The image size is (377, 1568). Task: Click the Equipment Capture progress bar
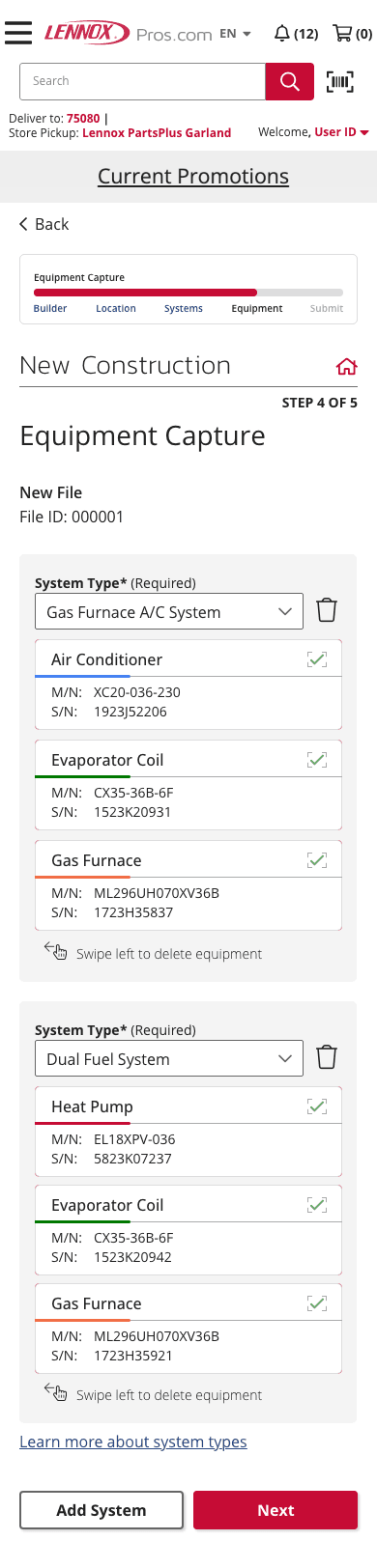pyautogui.click(x=188, y=292)
